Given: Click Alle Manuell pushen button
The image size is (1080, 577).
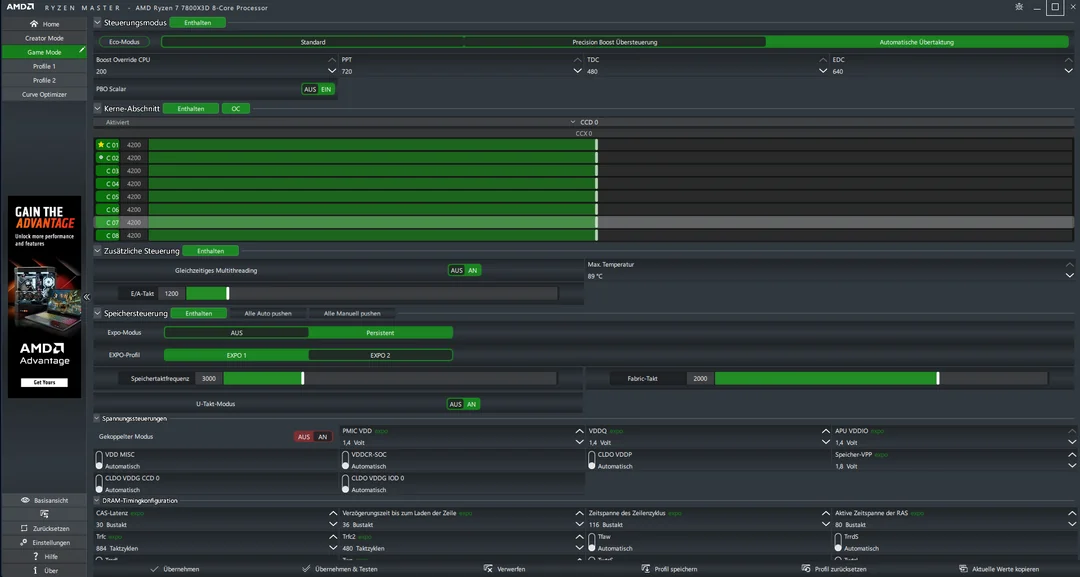Looking at the screenshot, I should [x=352, y=313].
